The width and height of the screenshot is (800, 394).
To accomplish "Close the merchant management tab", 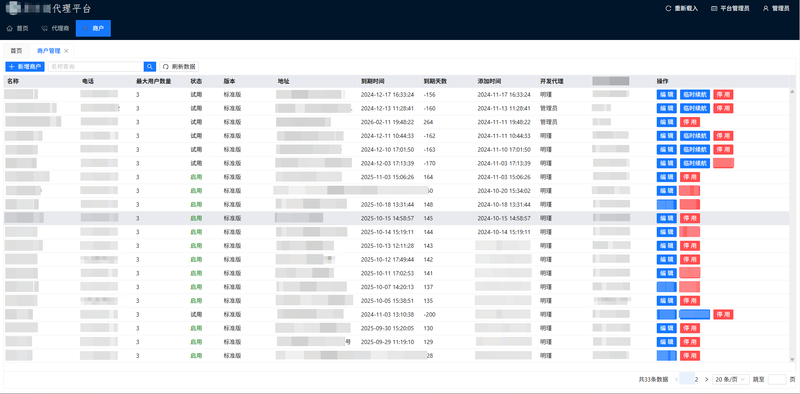I will (x=66, y=51).
